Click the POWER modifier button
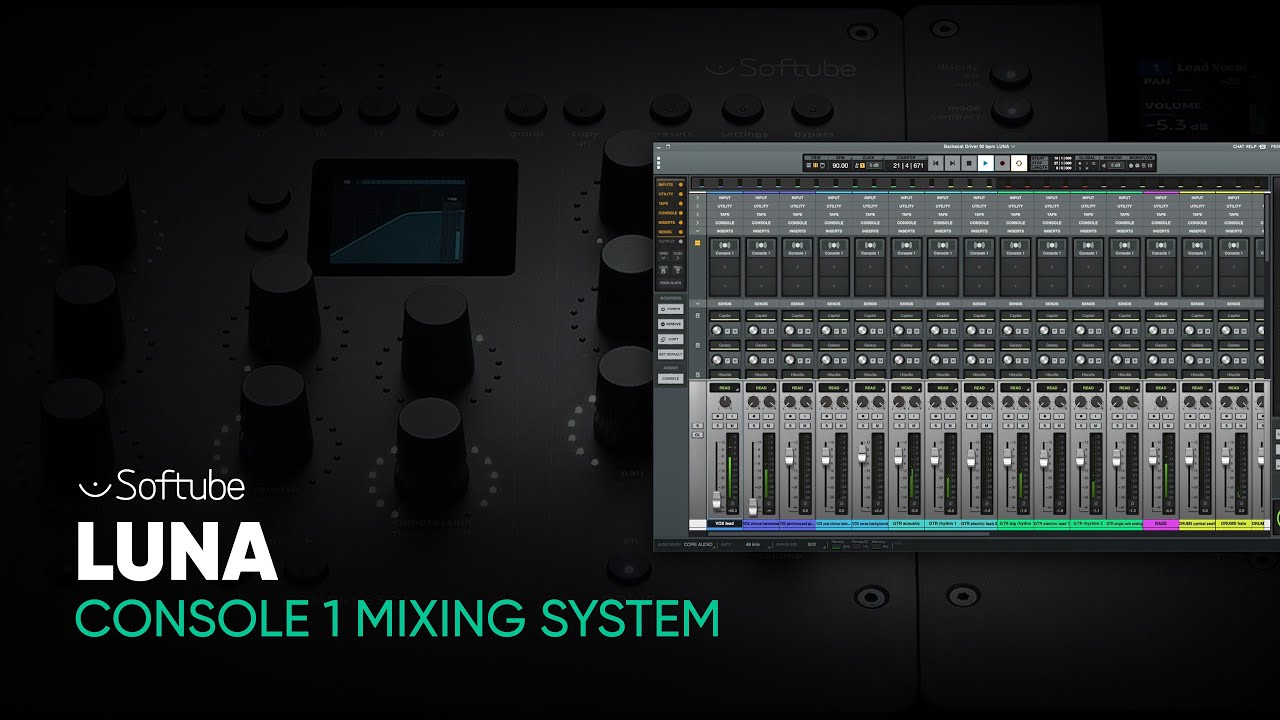Image resolution: width=1280 pixels, height=720 pixels. (x=671, y=309)
